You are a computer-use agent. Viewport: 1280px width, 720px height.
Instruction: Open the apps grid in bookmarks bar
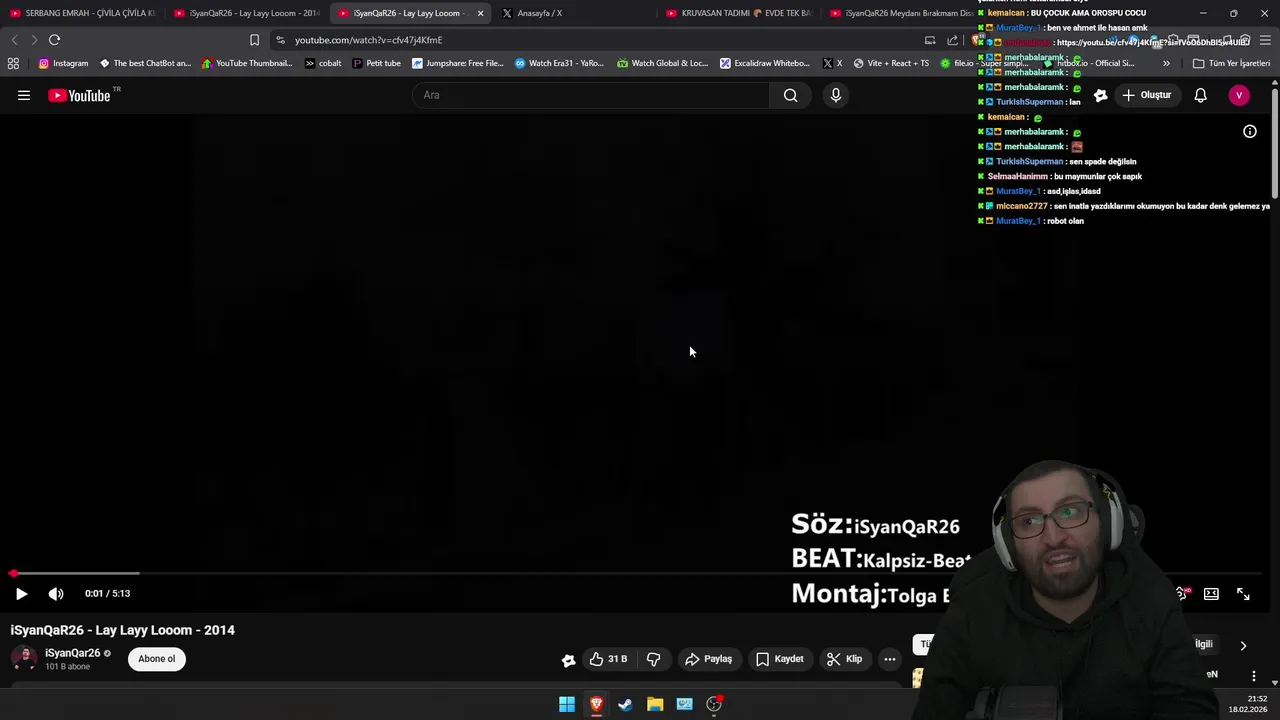click(13, 63)
